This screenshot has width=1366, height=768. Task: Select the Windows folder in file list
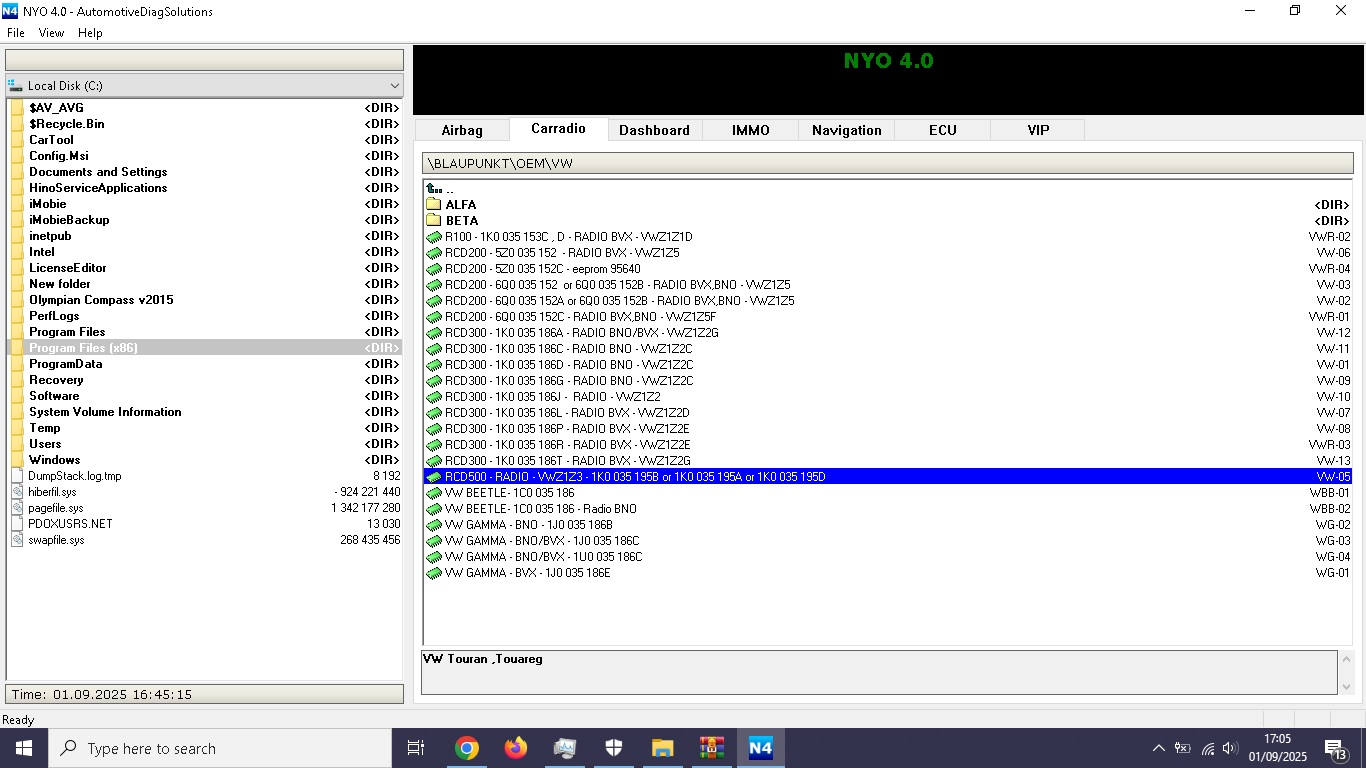click(x=55, y=460)
